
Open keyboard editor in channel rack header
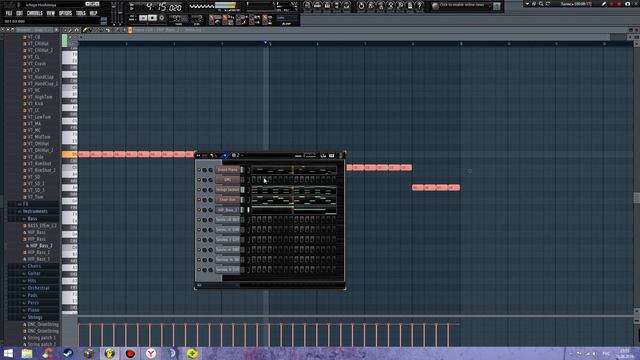pyautogui.click(x=331, y=156)
